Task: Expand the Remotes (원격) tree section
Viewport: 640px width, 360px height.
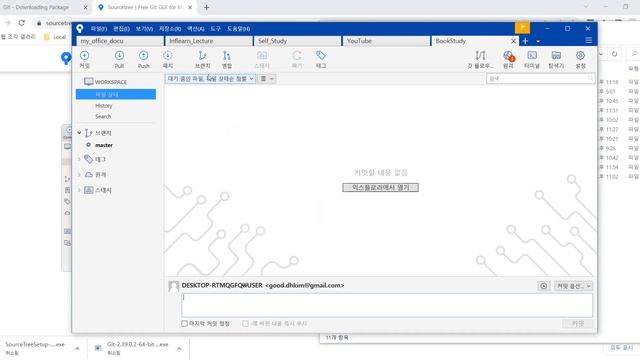Action: click(80, 175)
